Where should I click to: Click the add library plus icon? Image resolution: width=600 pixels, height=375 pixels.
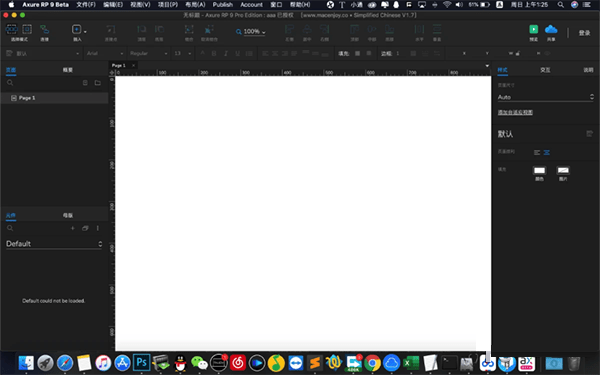72,228
